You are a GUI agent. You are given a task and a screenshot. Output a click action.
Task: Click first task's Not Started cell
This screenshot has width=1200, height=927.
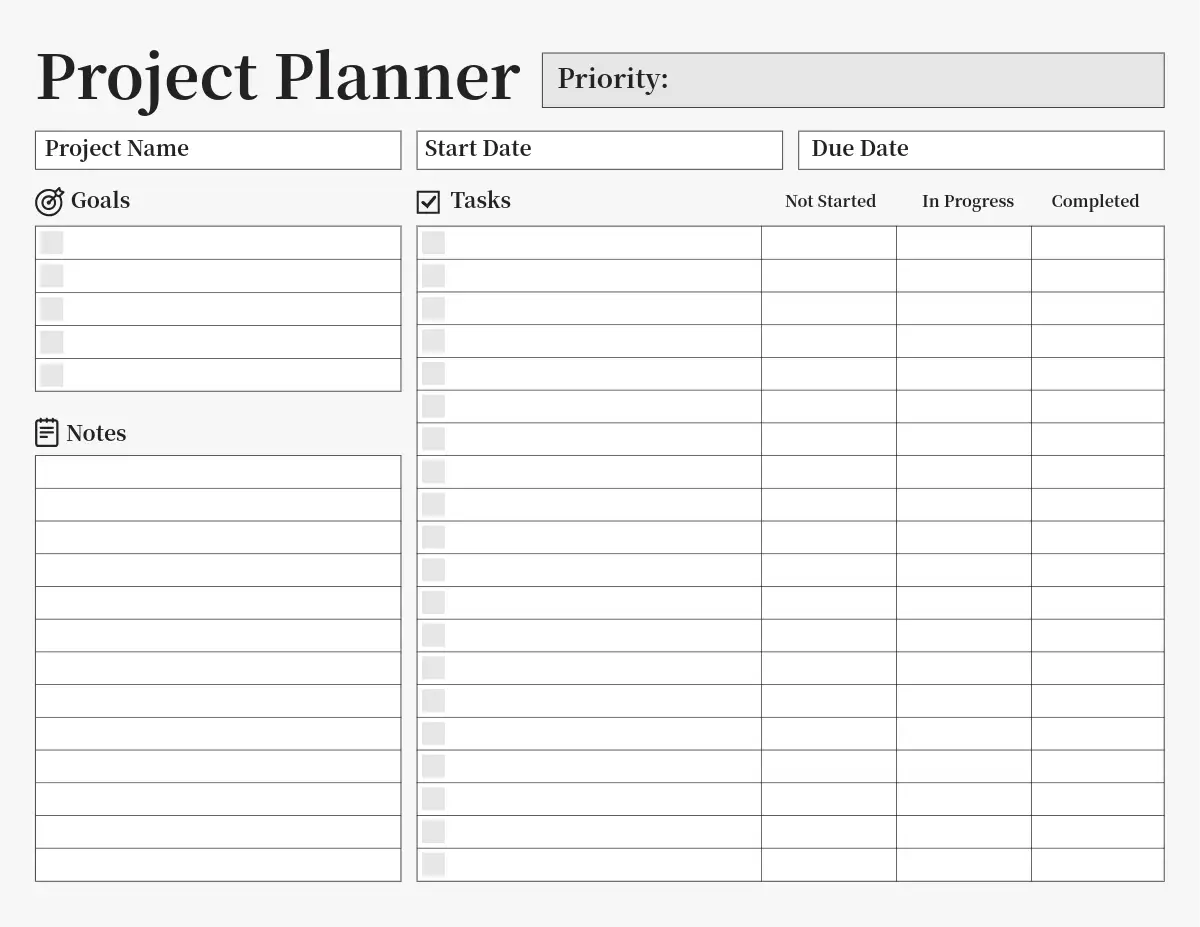coord(829,243)
